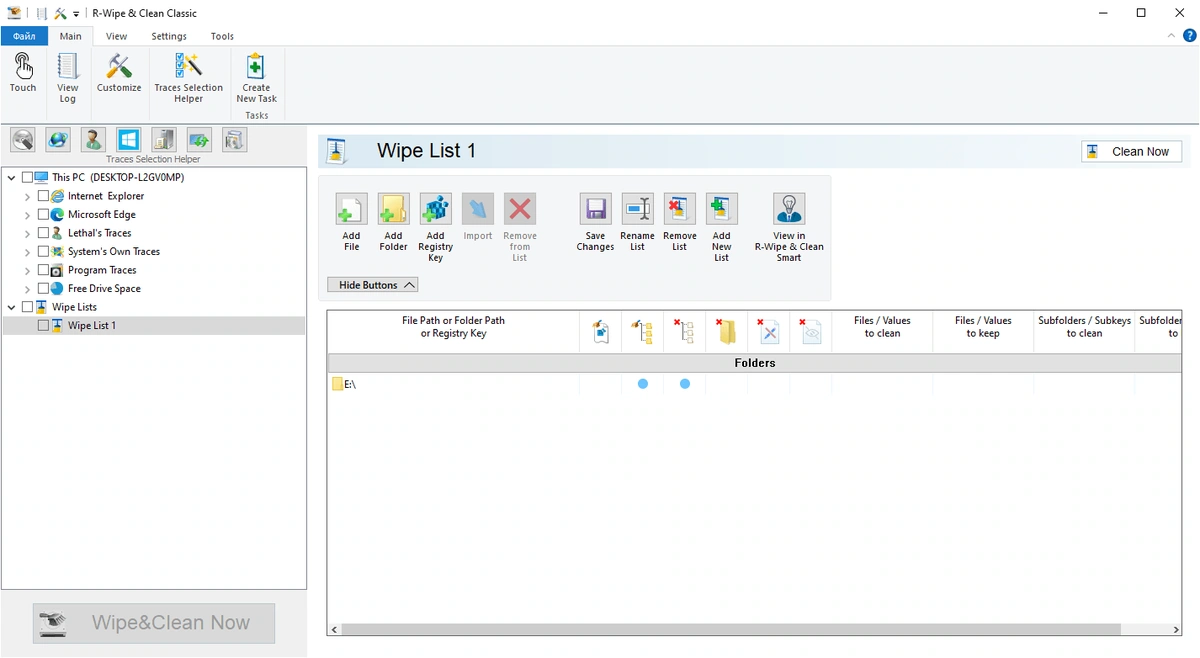The image size is (1200, 658).
Task: Collapse the Wipe Lists tree node
Action: pyautogui.click(x=12, y=307)
